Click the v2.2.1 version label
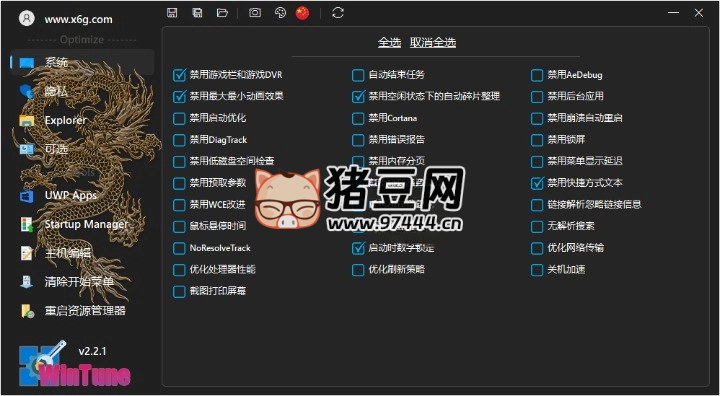This screenshot has width=720, height=396. (x=92, y=351)
